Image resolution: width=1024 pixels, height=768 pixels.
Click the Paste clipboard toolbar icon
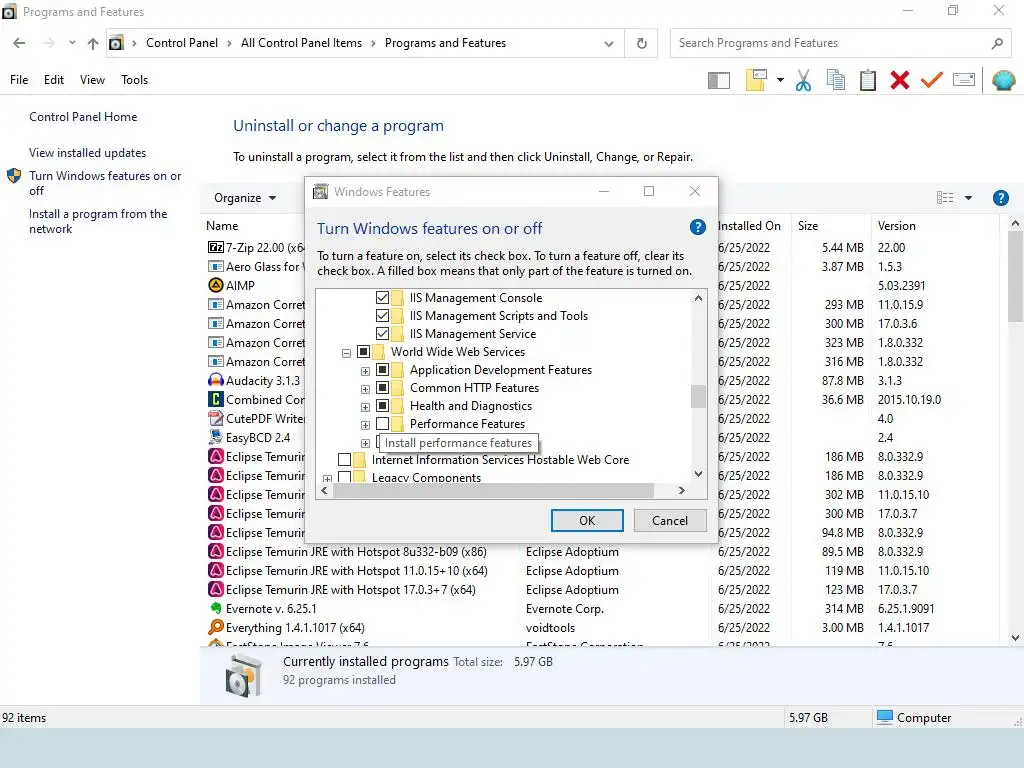click(x=868, y=80)
